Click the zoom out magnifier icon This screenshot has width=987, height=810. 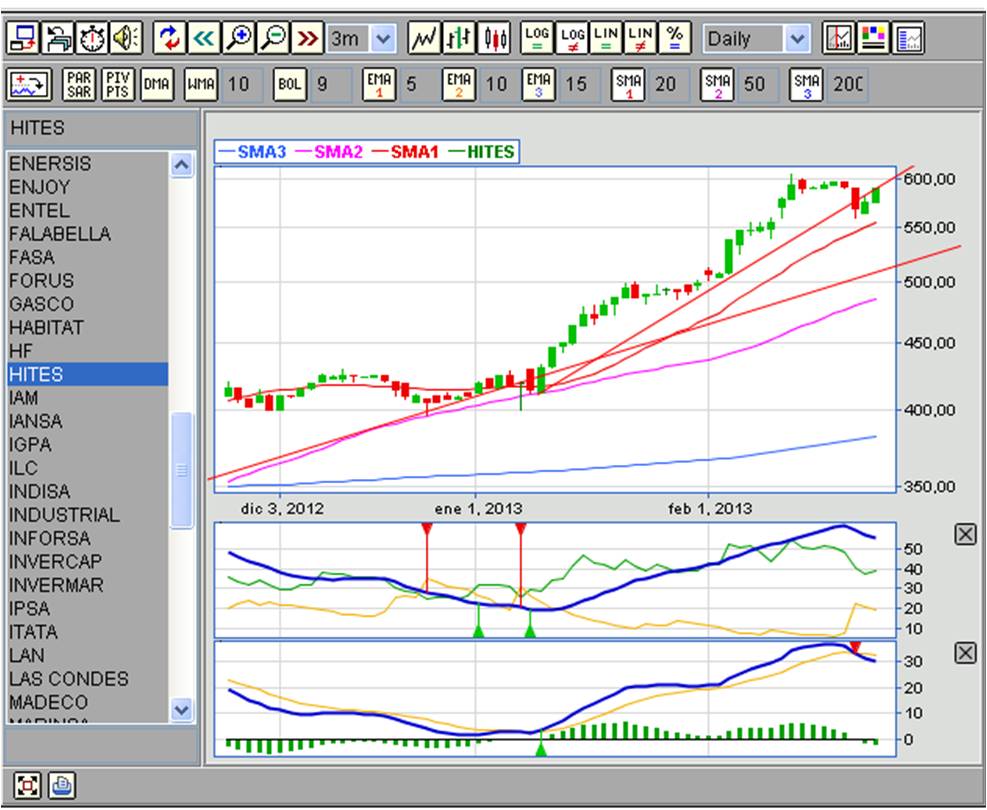(272, 39)
